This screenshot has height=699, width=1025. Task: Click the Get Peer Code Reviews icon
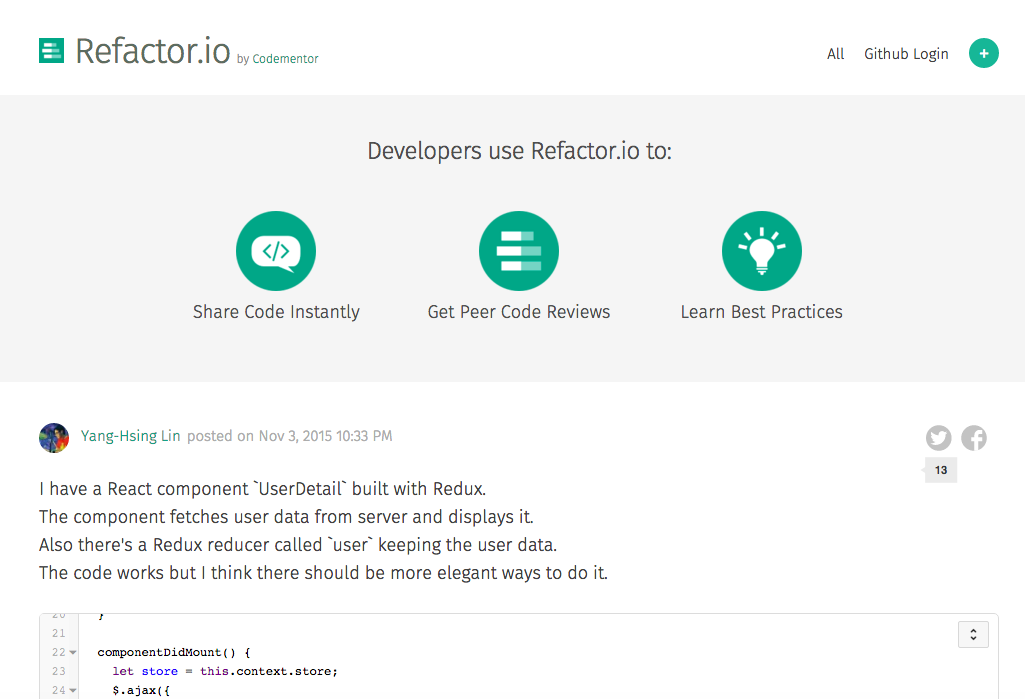[518, 251]
